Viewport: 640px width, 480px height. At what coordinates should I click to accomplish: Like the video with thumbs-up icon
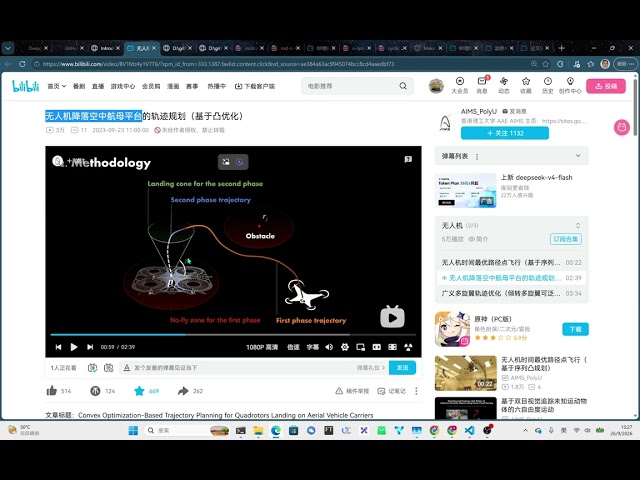[x=52, y=391]
